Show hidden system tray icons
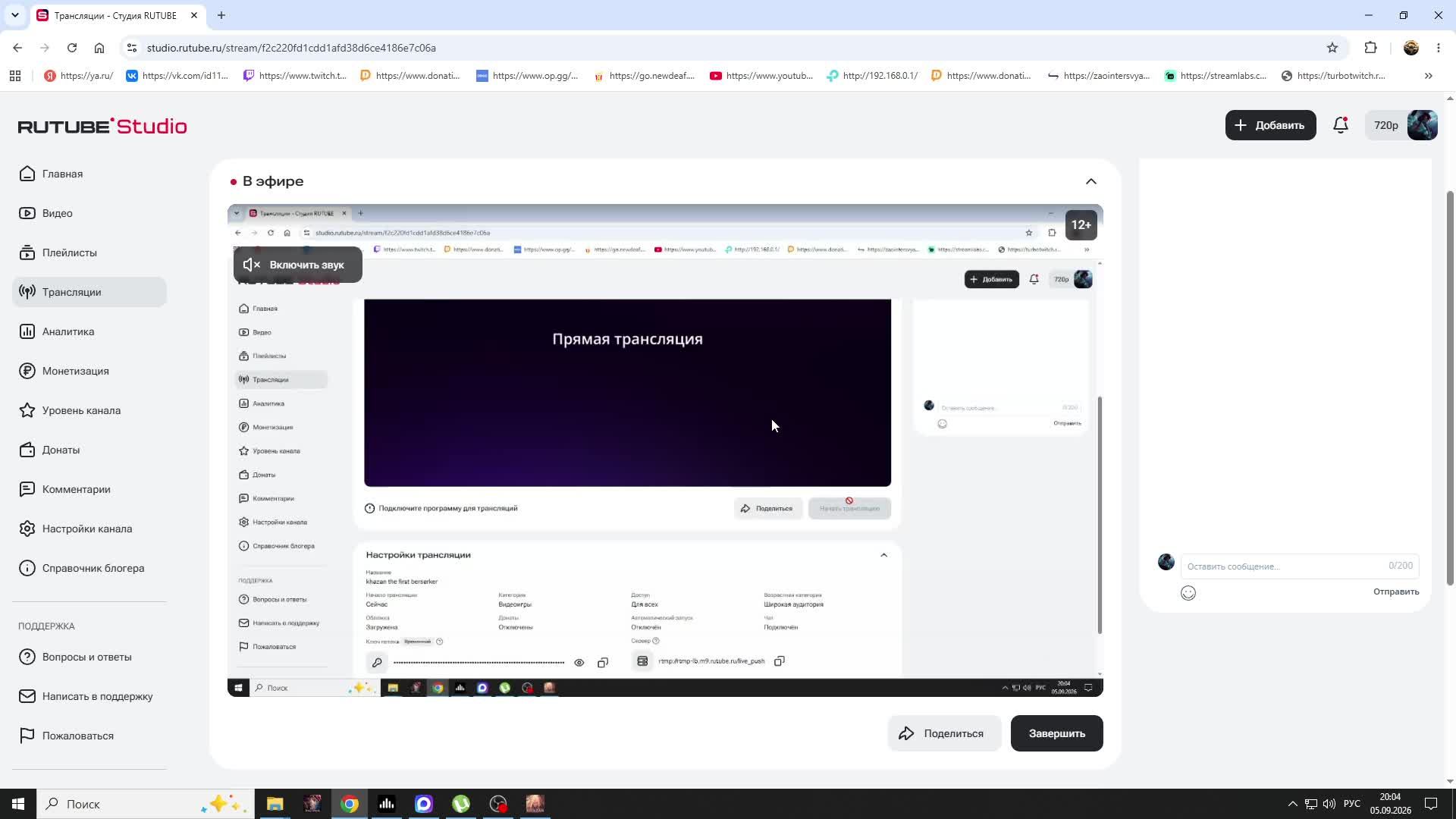The width and height of the screenshot is (1456, 819). (1292, 804)
